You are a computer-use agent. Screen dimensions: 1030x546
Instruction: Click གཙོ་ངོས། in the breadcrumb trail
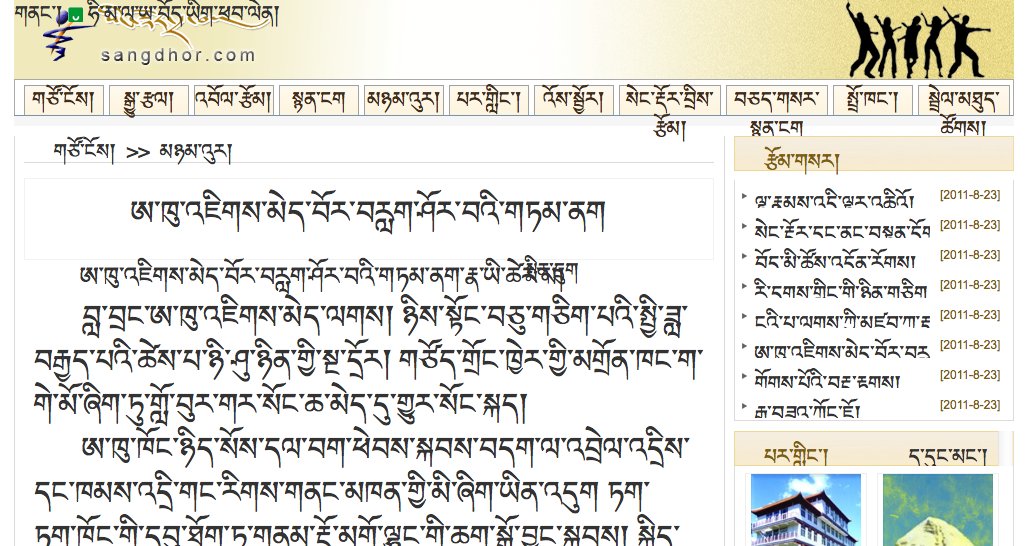(84, 152)
